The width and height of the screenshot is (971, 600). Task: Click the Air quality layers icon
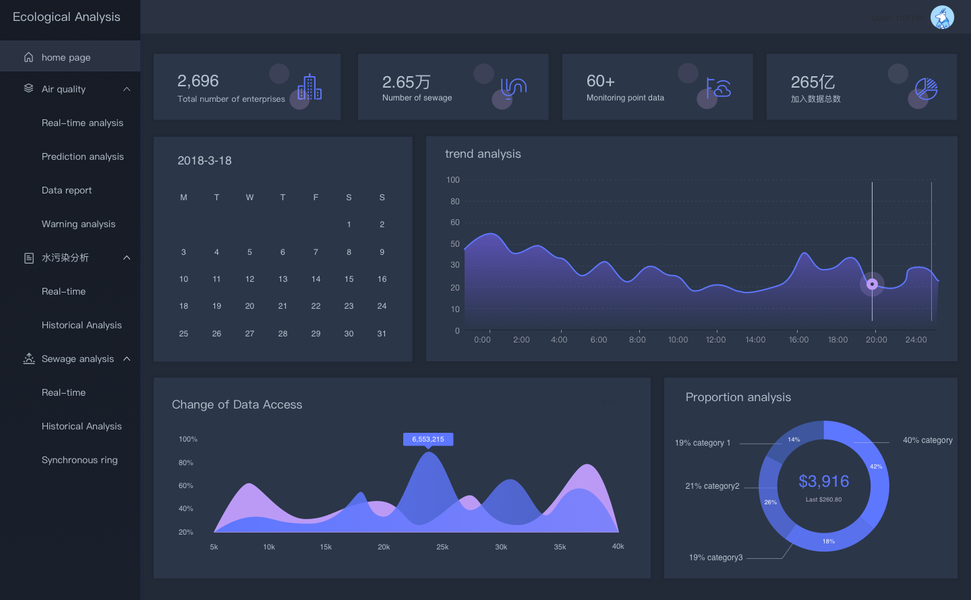point(28,89)
